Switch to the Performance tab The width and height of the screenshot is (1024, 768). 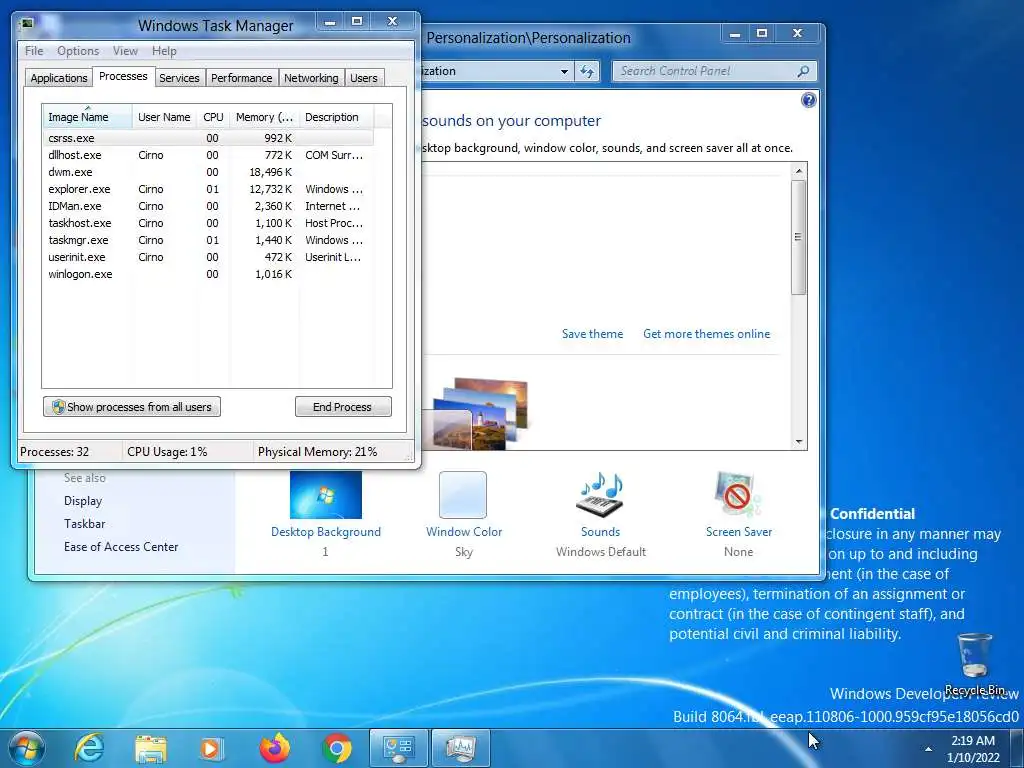241,78
